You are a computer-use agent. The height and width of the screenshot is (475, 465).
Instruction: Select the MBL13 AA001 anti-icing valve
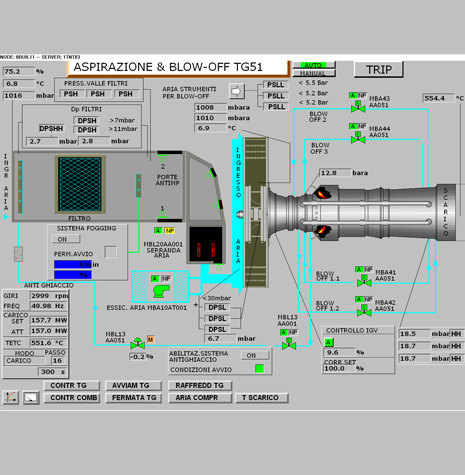click(289, 344)
